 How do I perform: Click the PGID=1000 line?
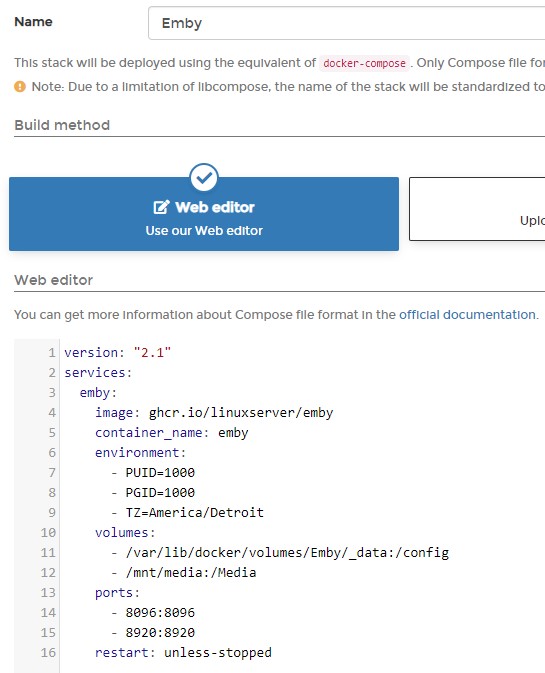pos(153,492)
